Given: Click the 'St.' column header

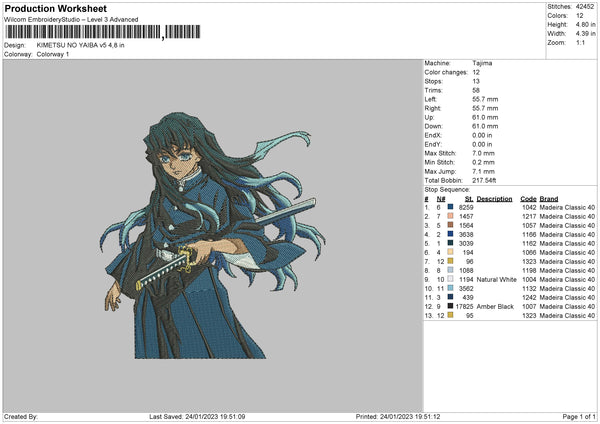Looking at the screenshot, I should click(469, 199).
